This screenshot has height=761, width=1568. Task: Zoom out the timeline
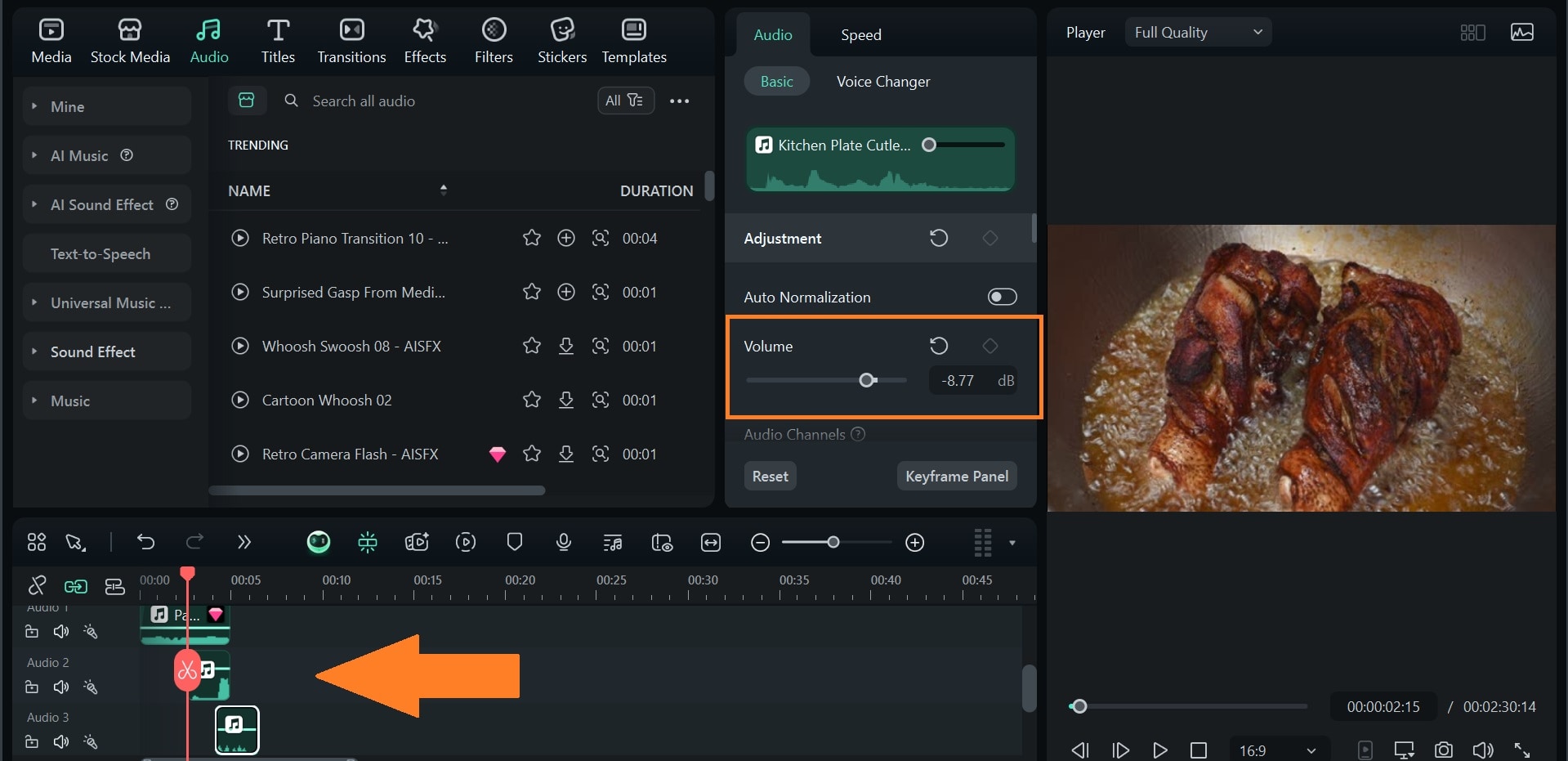click(760, 543)
